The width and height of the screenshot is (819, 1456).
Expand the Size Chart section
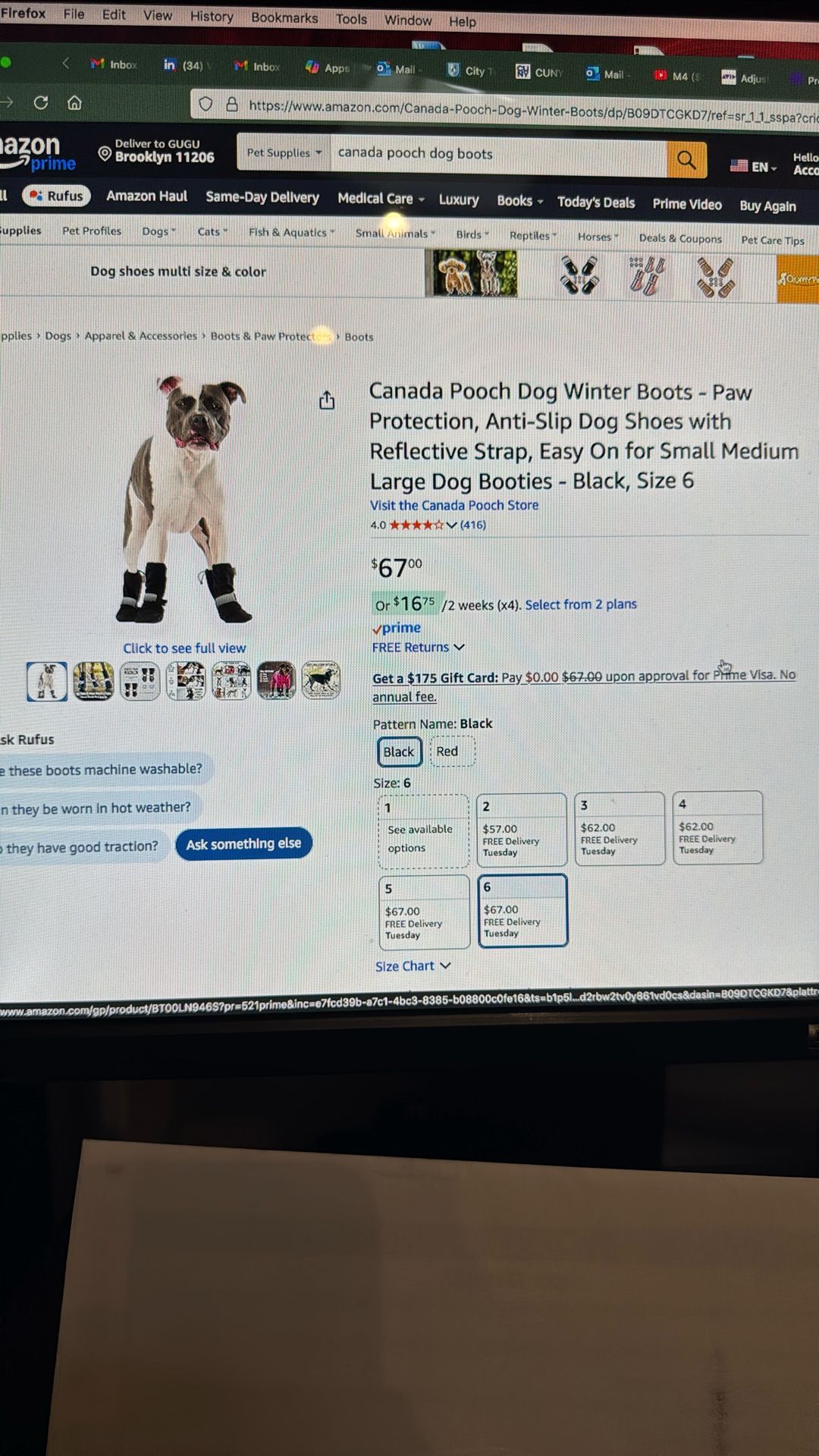[413, 965]
